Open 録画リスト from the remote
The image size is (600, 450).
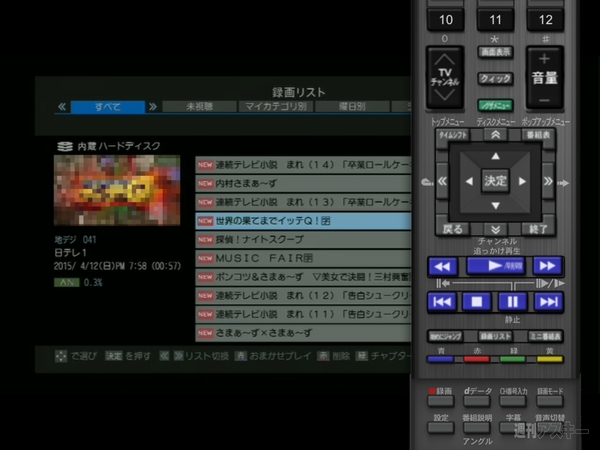pyautogui.click(x=496, y=336)
